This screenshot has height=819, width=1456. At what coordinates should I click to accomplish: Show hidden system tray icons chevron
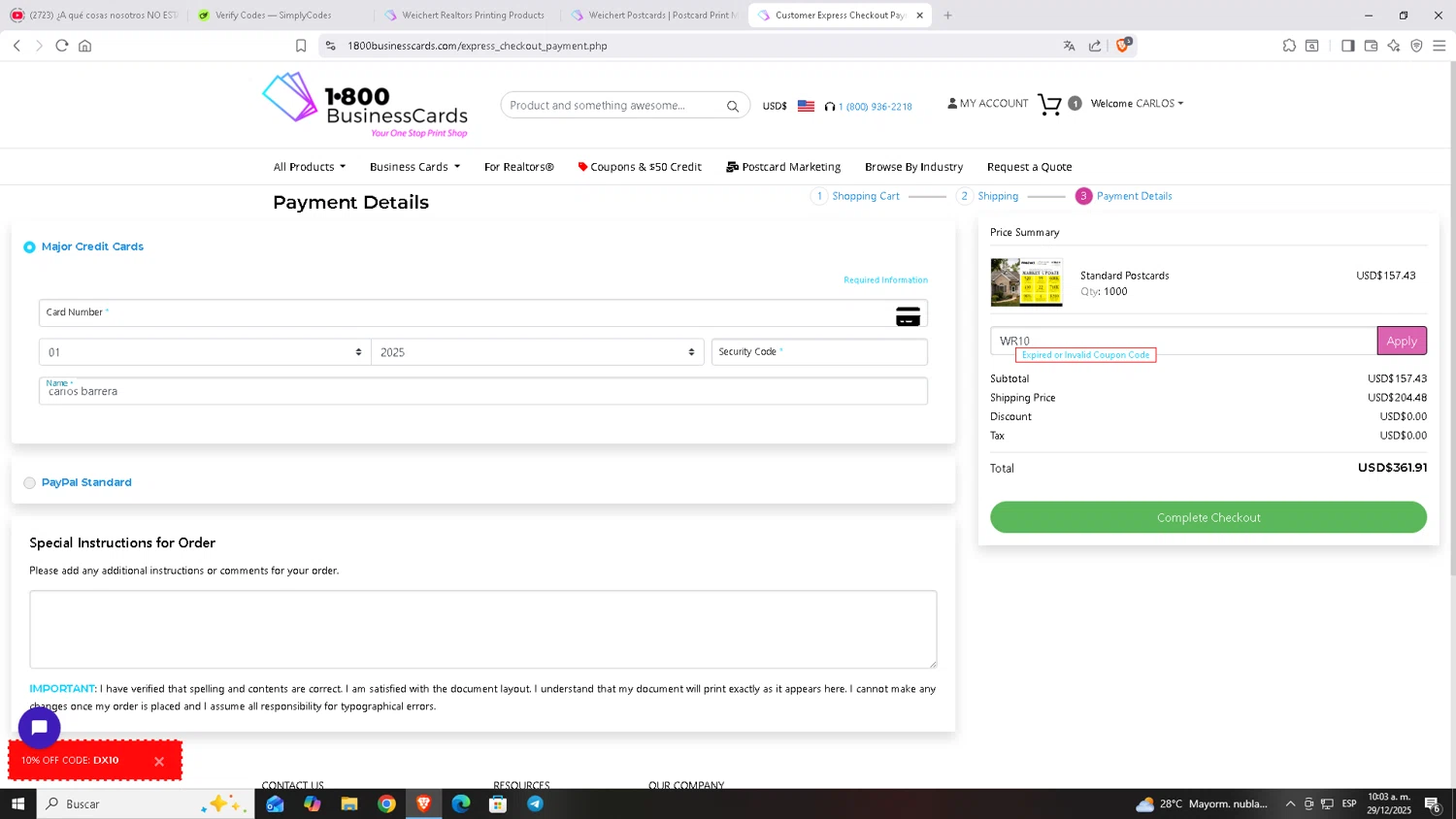pos(1290,803)
